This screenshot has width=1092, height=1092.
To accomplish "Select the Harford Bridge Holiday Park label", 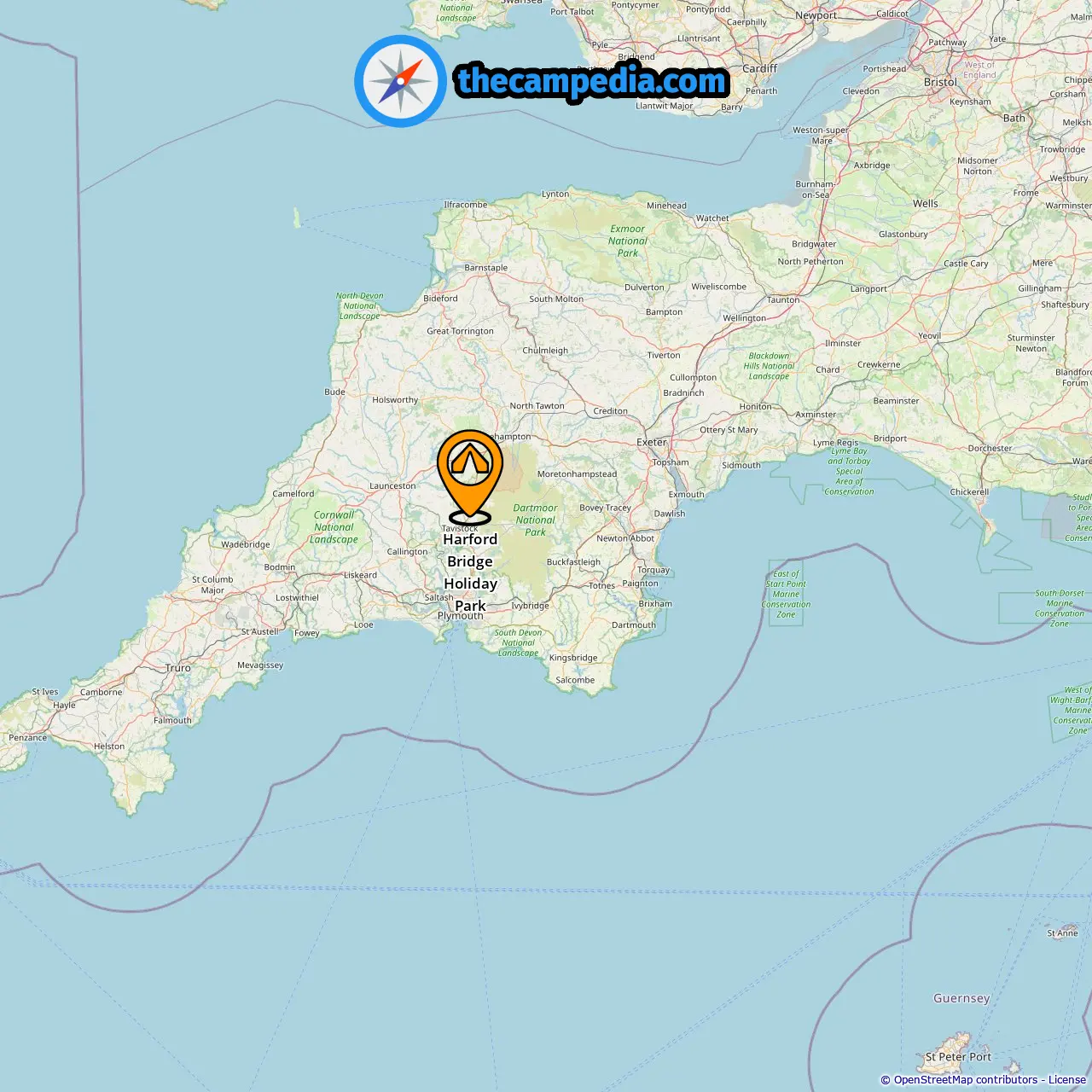I will click(470, 572).
